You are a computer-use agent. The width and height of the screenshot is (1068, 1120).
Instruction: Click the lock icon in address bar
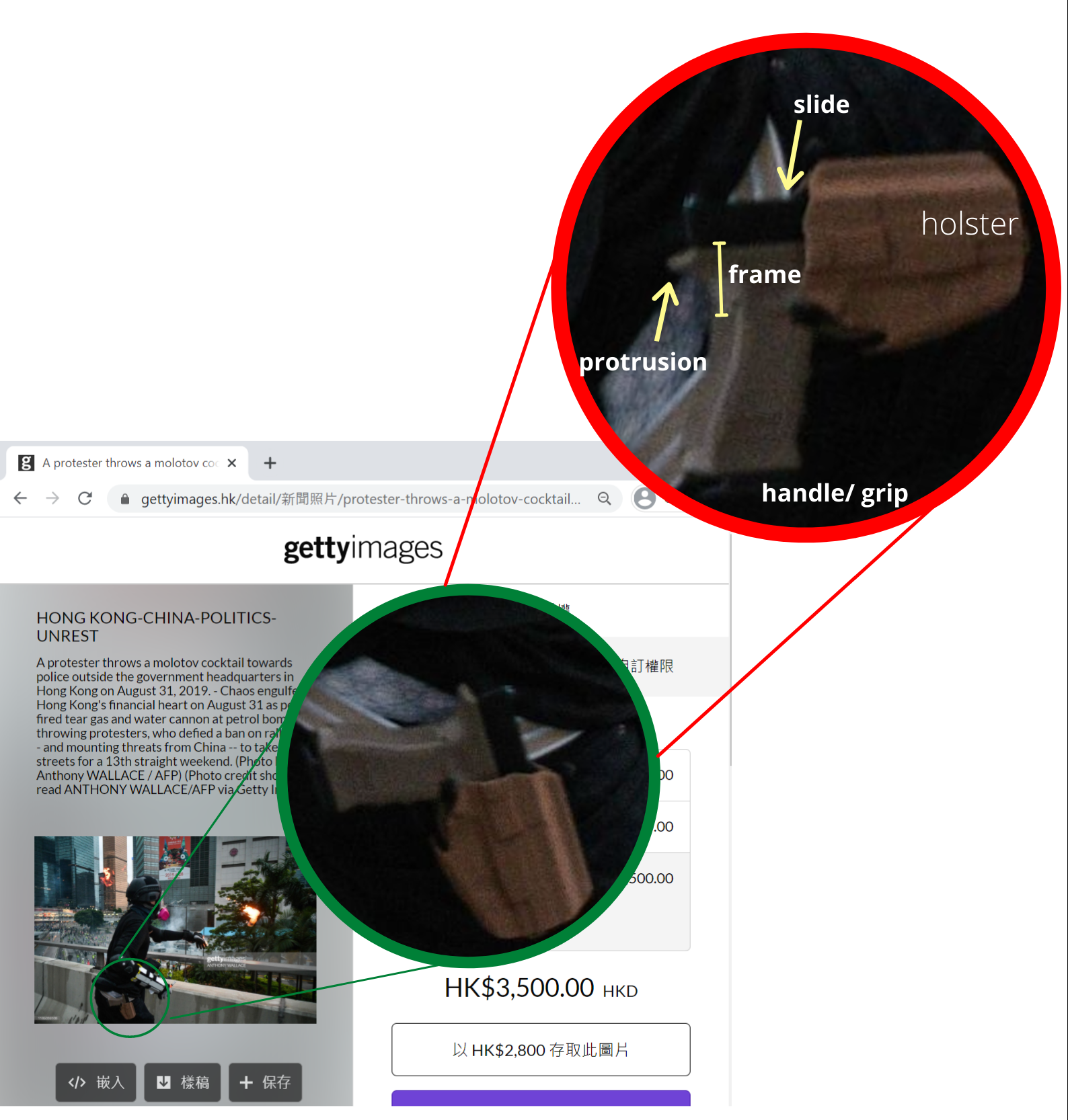[x=124, y=499]
